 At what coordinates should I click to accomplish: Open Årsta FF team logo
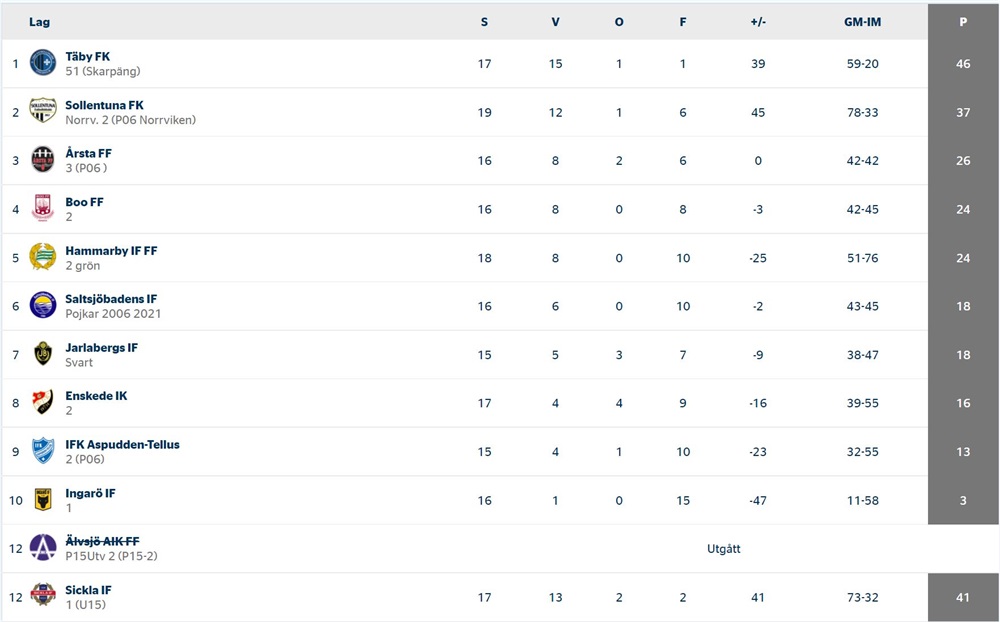(43, 159)
